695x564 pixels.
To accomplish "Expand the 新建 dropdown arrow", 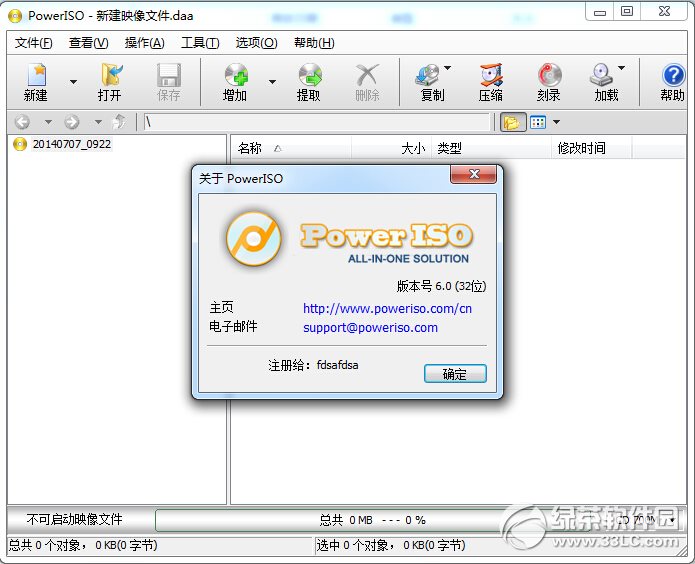I will [x=74, y=82].
